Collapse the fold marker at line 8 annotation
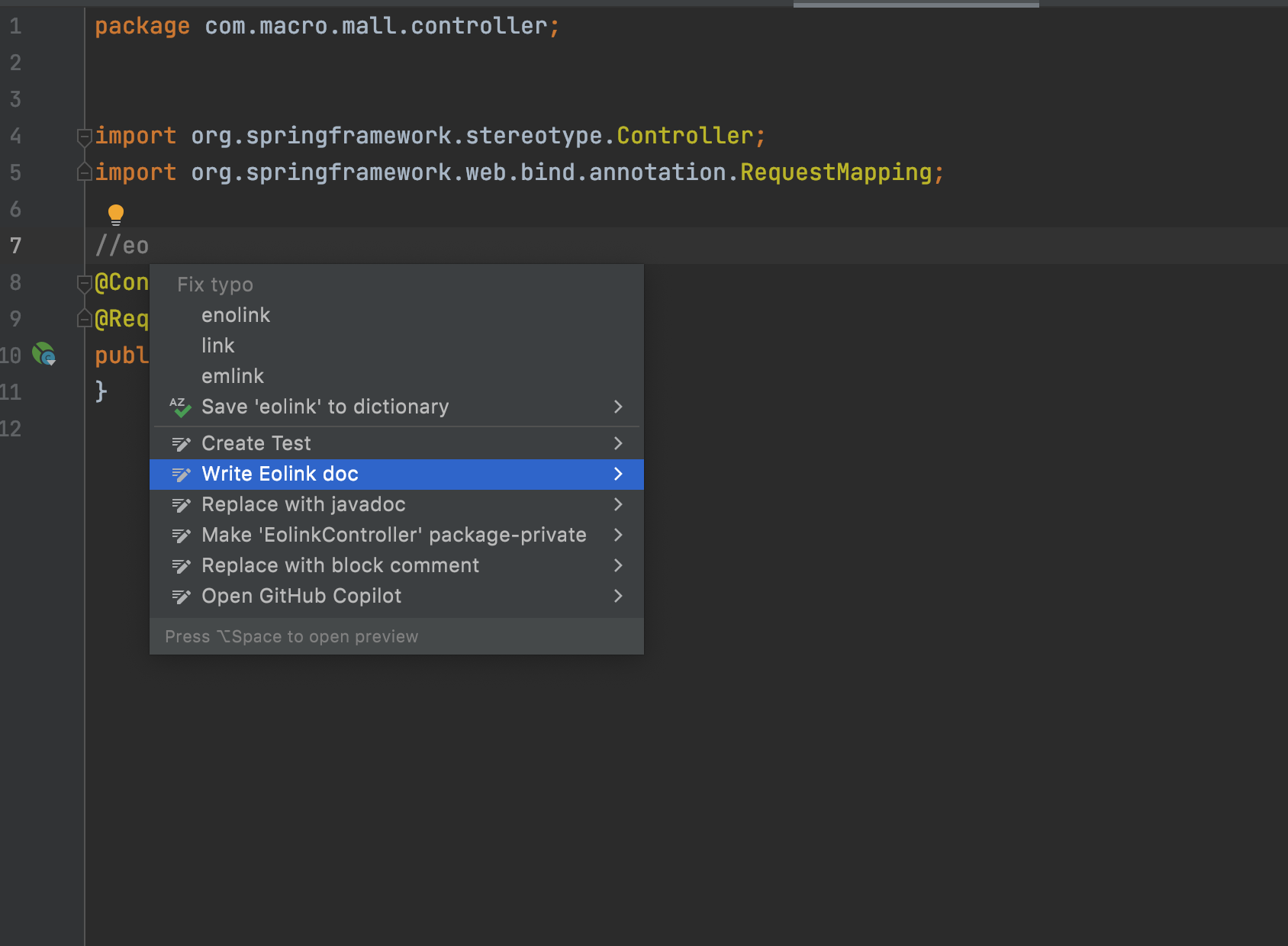1288x946 pixels. [x=85, y=283]
